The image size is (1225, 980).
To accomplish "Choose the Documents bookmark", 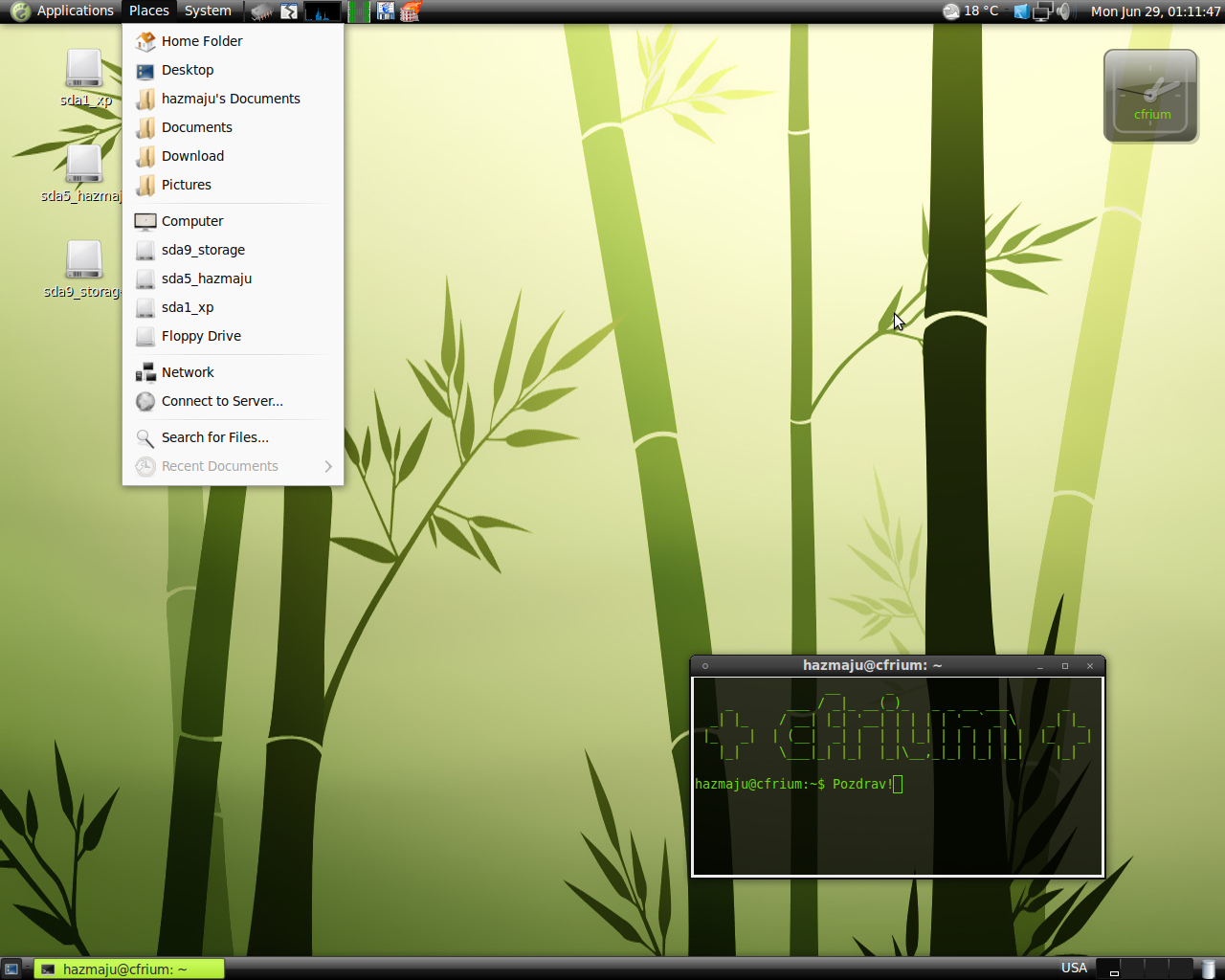I will (233, 127).
